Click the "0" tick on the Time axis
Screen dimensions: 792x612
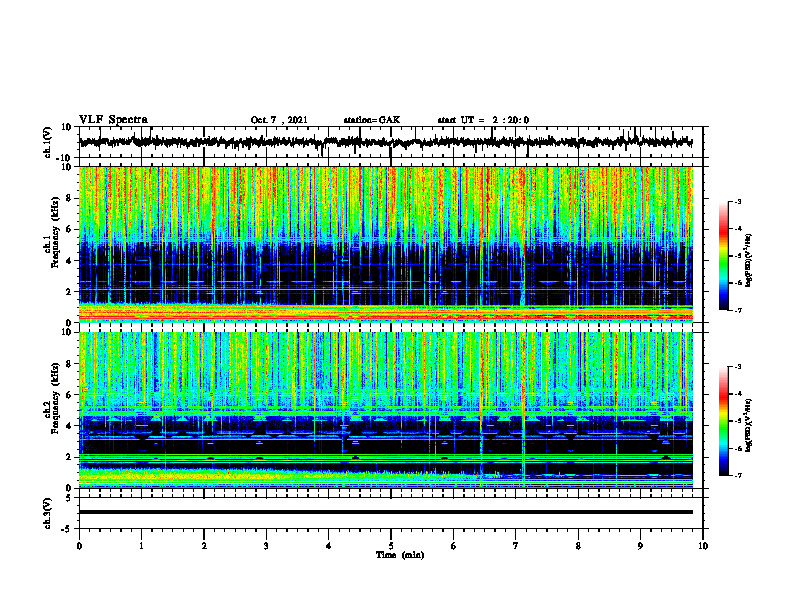click(x=79, y=546)
